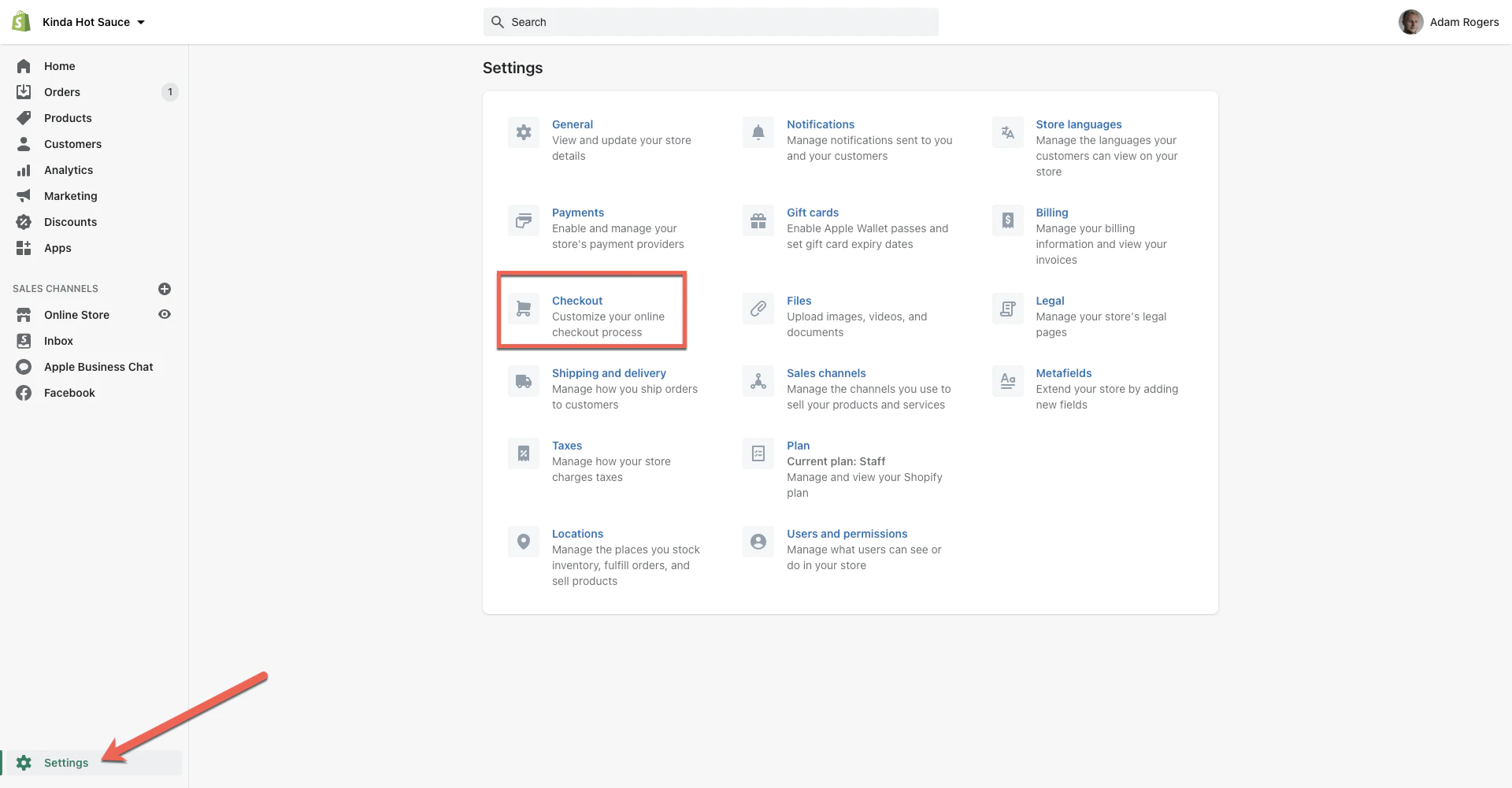Image resolution: width=1512 pixels, height=788 pixels.
Task: View Online Store via eye icon
Action: 165,314
